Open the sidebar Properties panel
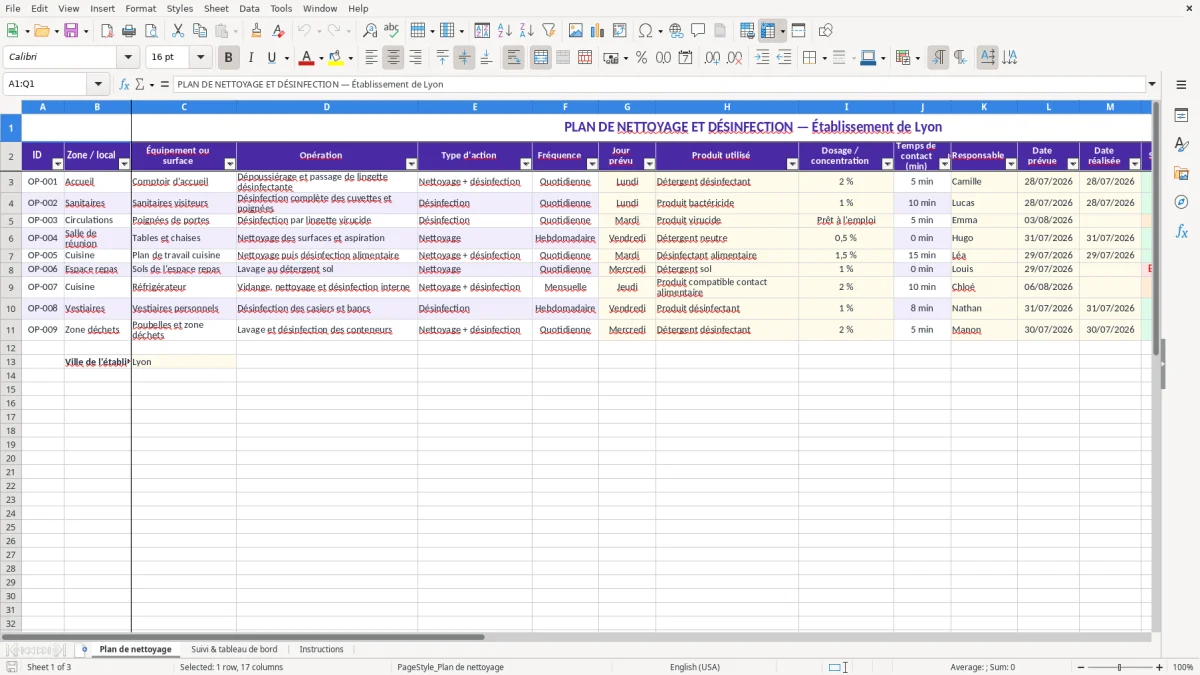The width and height of the screenshot is (1200, 675). [1181, 115]
